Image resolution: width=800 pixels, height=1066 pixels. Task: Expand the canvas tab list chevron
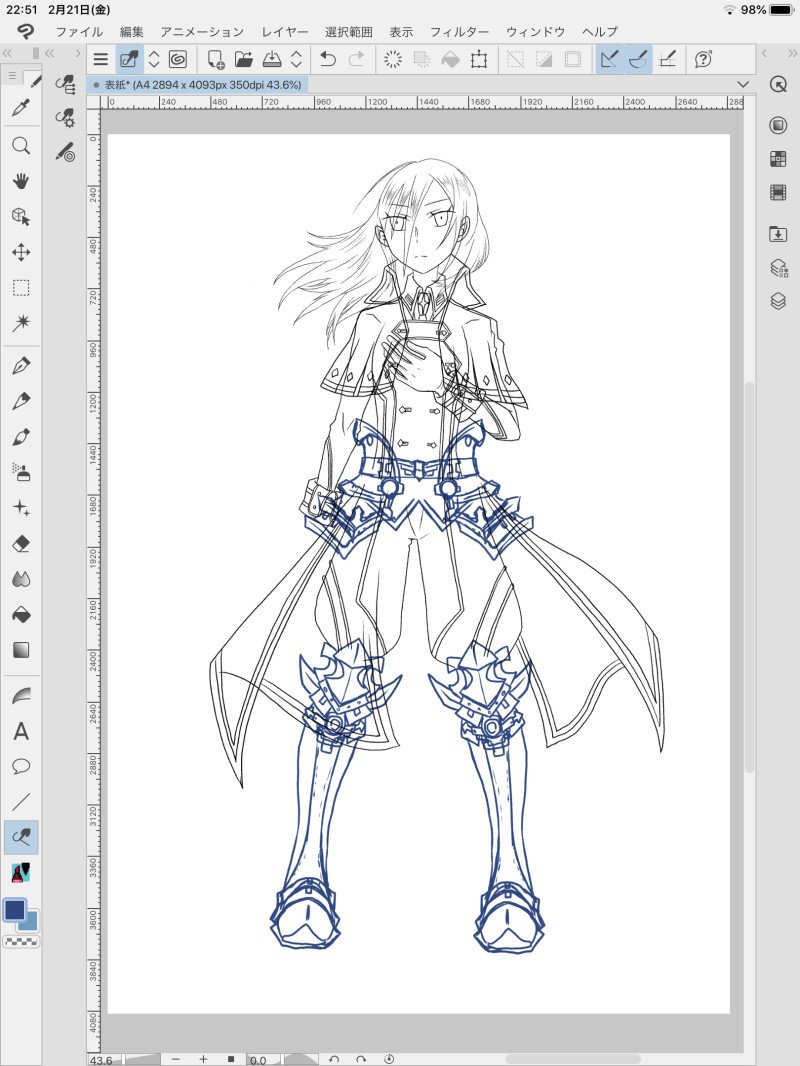point(743,84)
